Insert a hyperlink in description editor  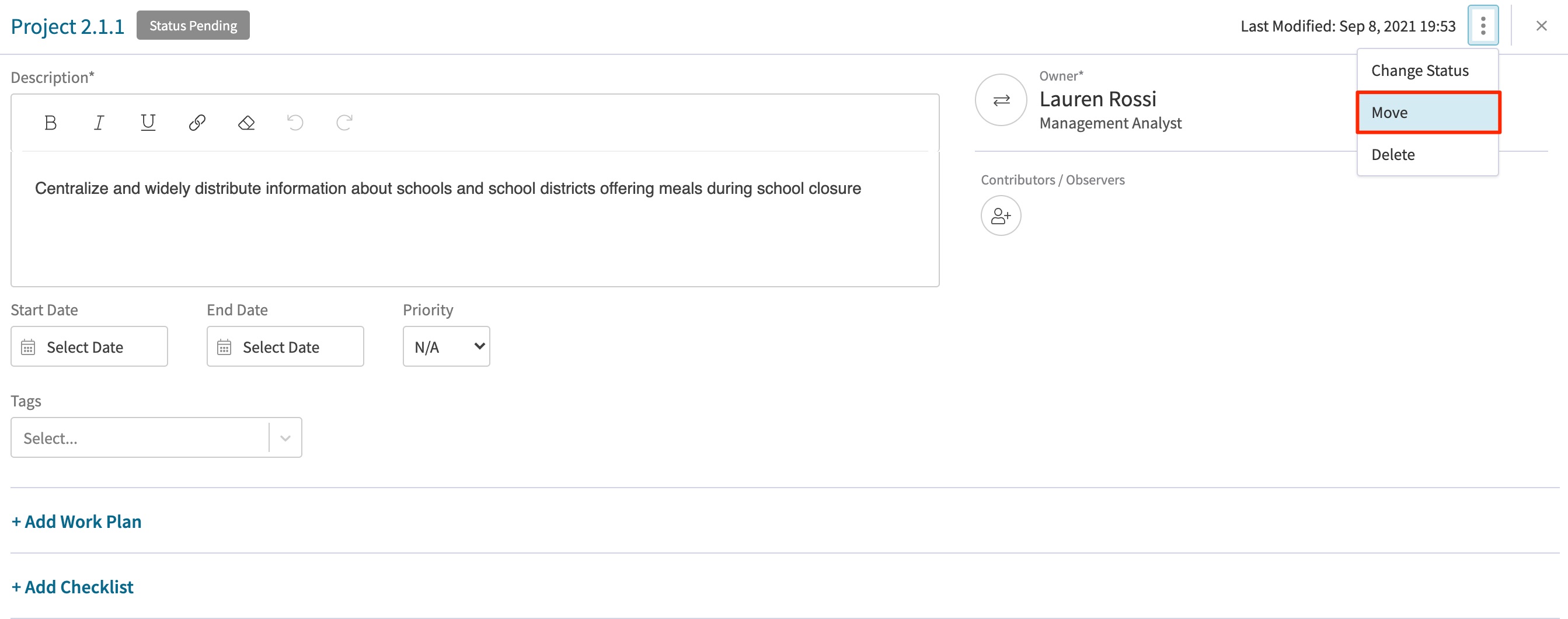coord(197,123)
